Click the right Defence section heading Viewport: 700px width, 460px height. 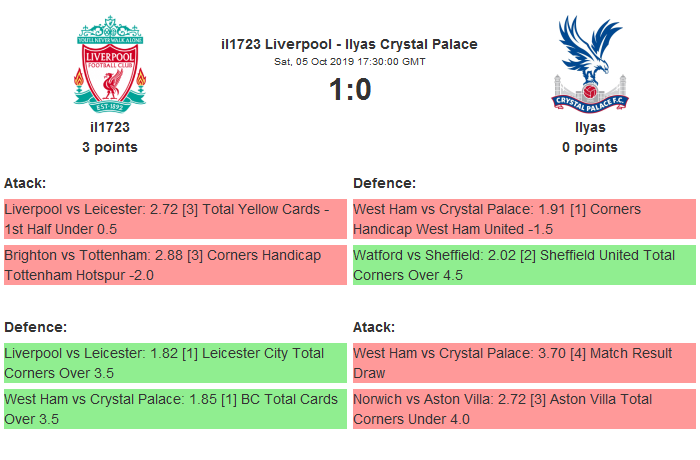385,183
